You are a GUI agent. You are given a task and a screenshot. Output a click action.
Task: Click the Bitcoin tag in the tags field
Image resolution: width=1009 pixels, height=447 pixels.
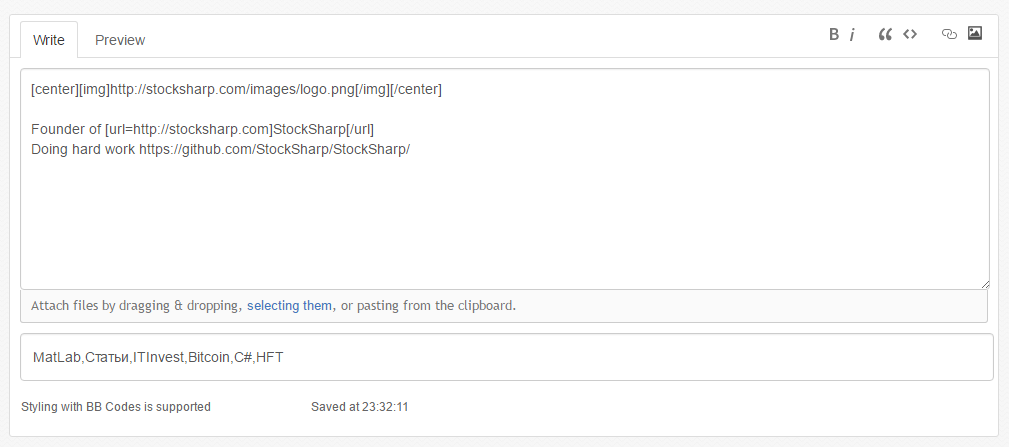208,357
